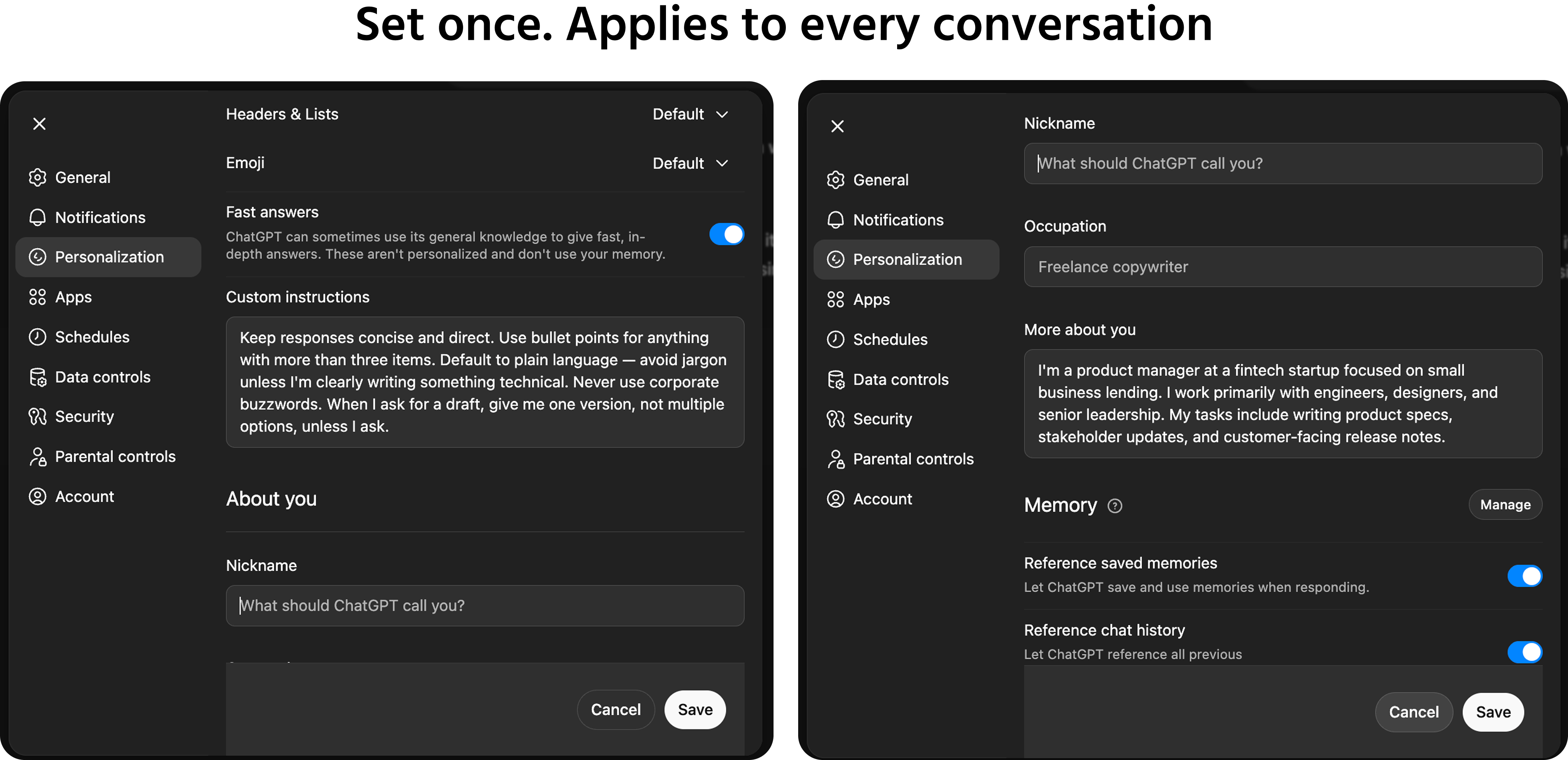Close the left settings window with X

(39, 124)
